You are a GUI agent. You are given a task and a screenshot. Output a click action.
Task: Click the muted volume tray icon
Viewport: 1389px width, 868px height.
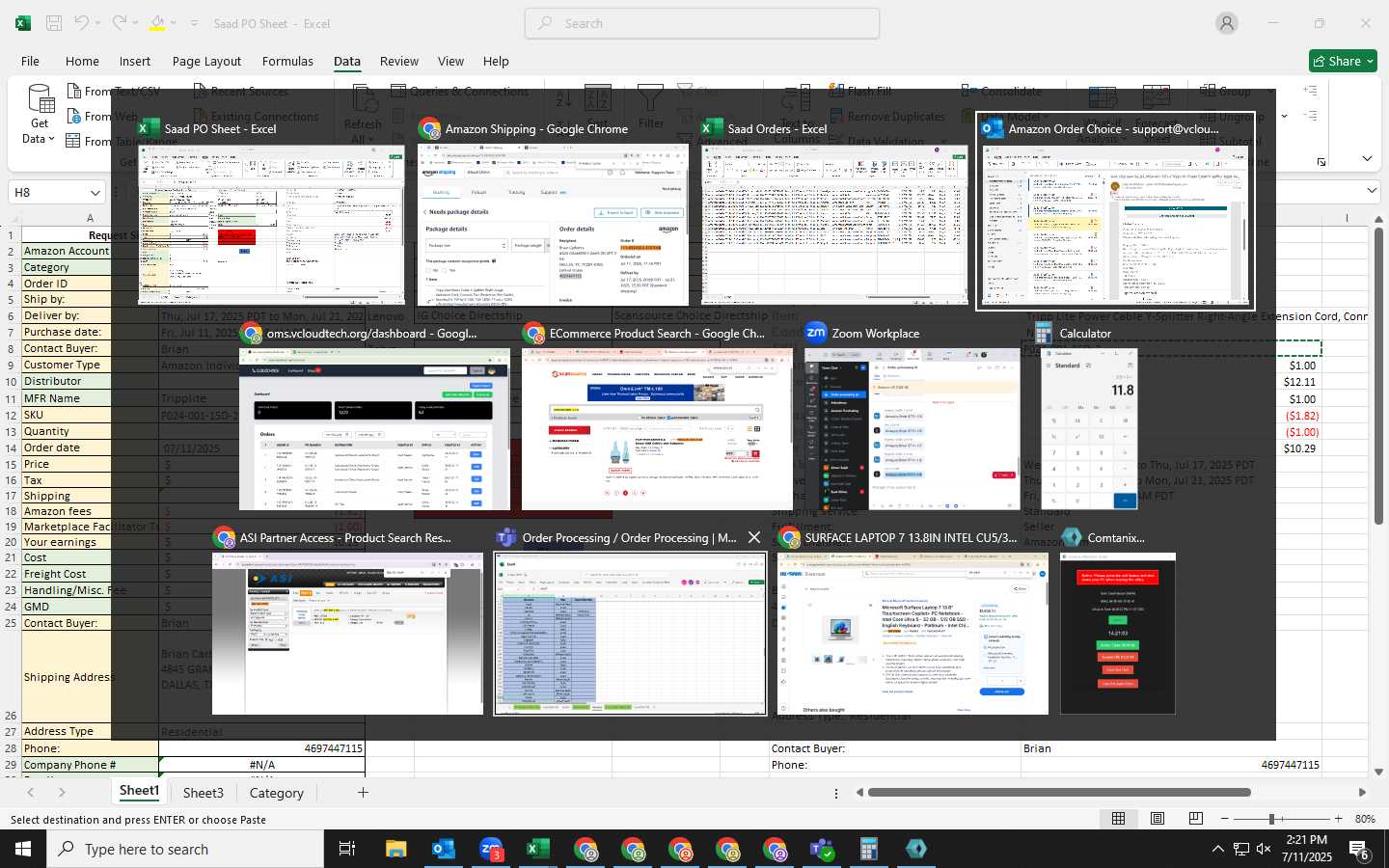pyautogui.click(x=1264, y=849)
